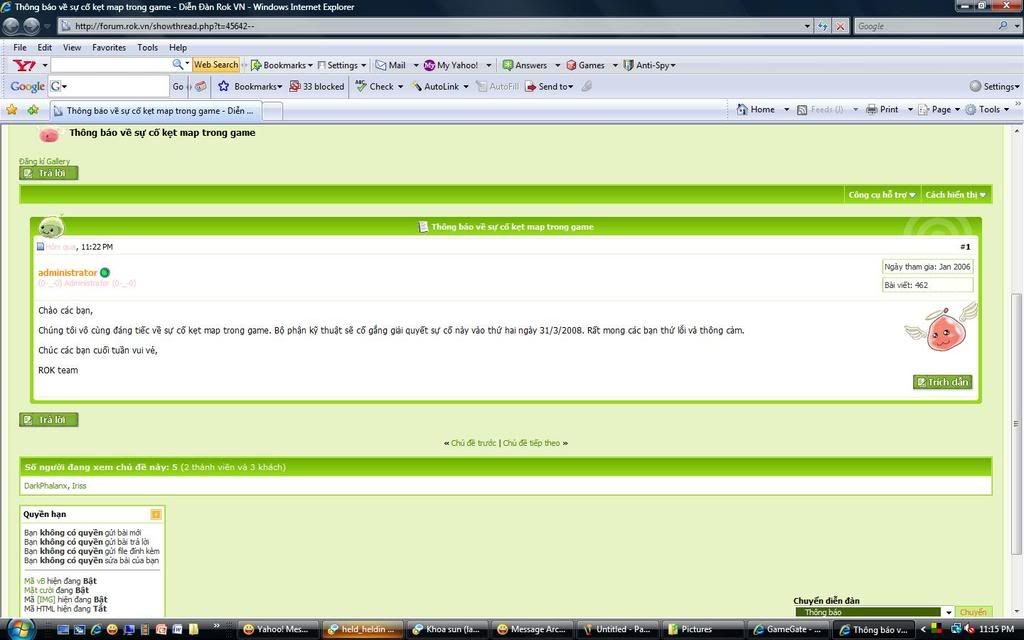Click the Yahoo! toolbar logo icon

pos(22,65)
